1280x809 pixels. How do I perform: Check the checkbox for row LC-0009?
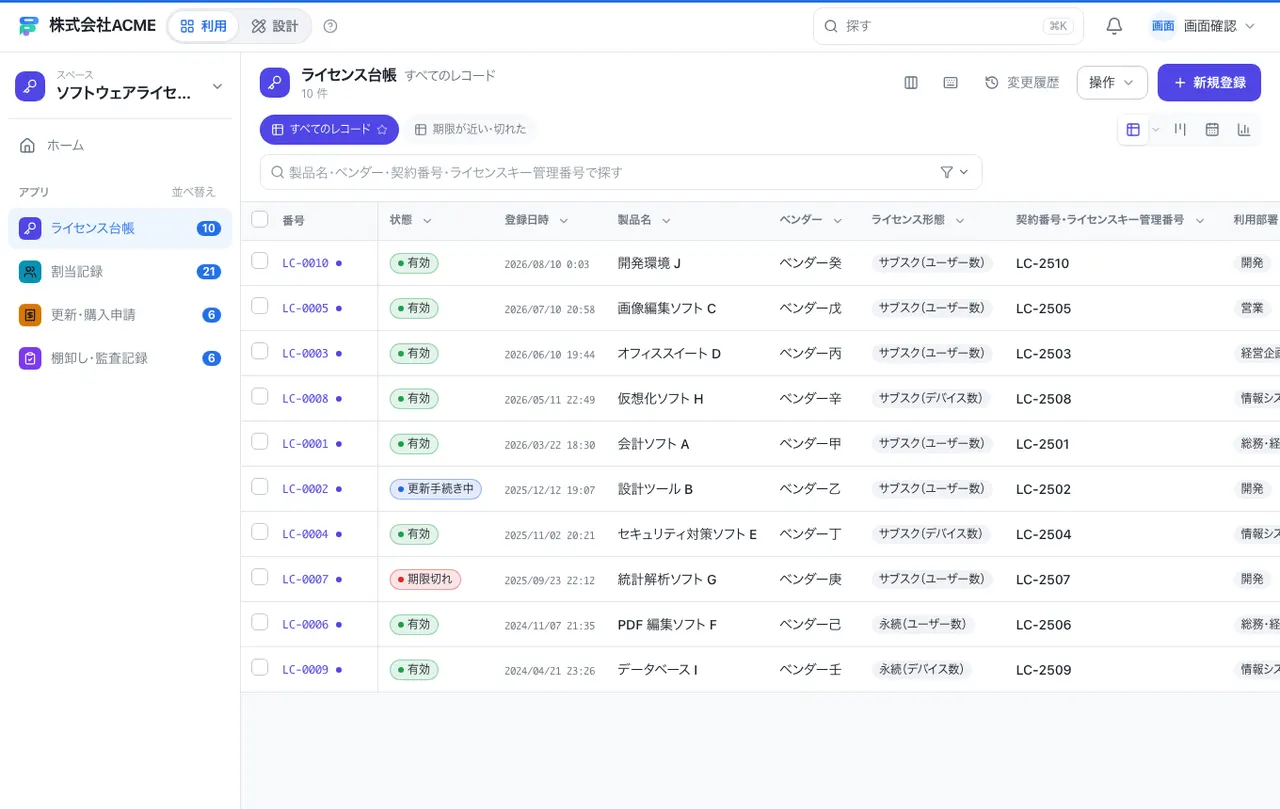tap(260, 667)
